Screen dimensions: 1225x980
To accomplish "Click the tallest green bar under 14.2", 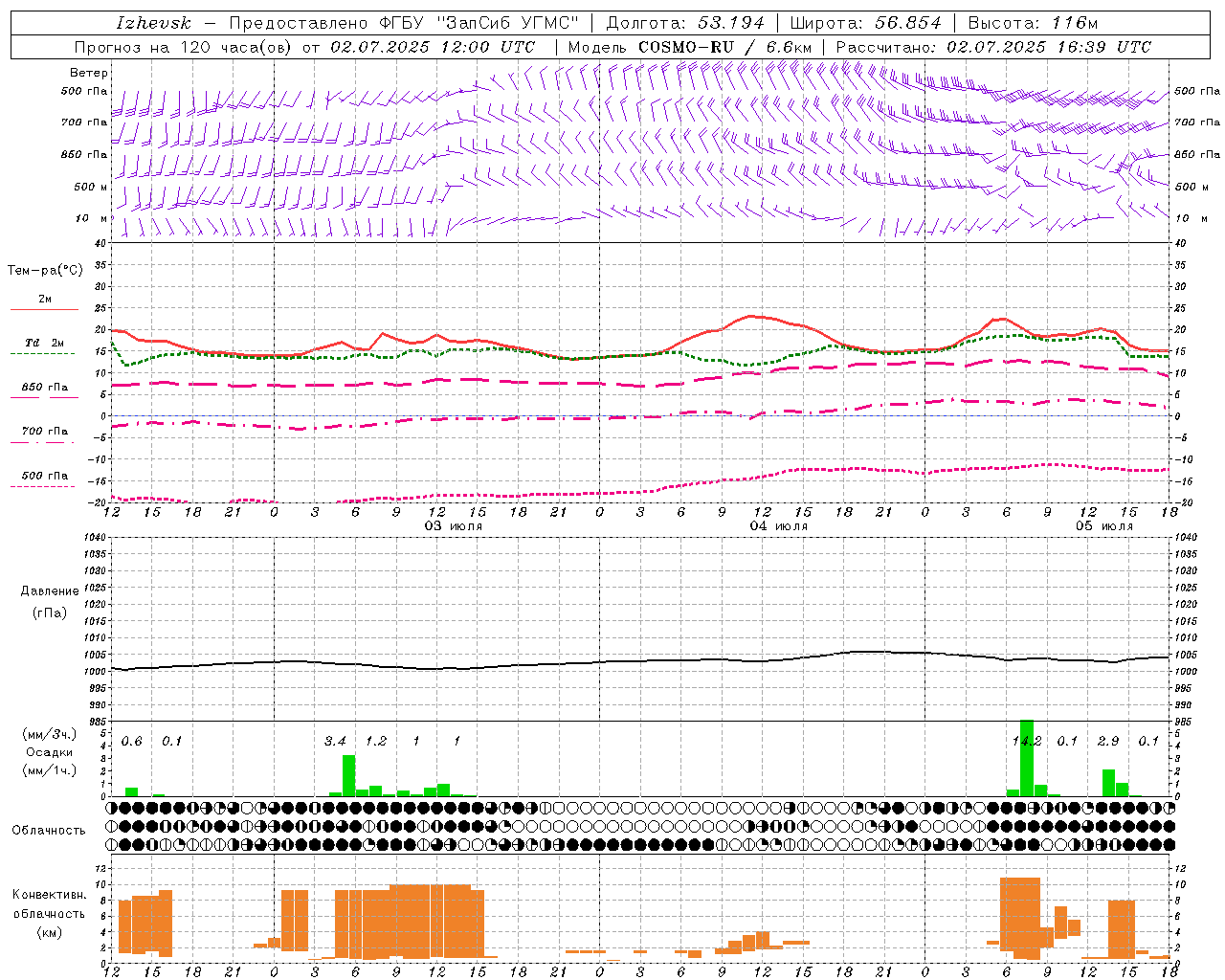I will click(1027, 758).
